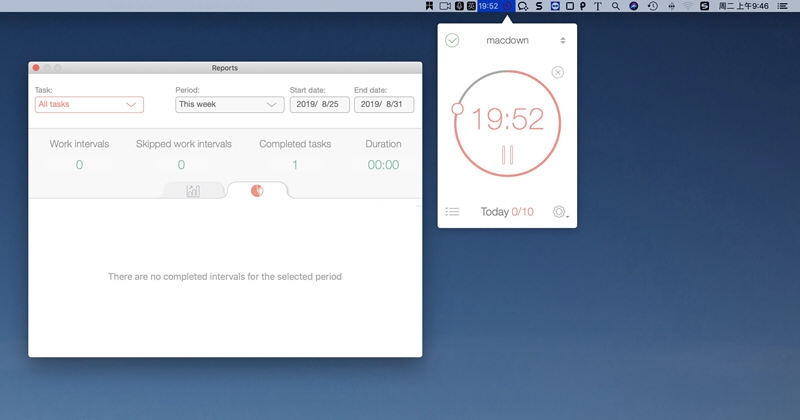Click the P icon in the menu bar

[x=583, y=6]
